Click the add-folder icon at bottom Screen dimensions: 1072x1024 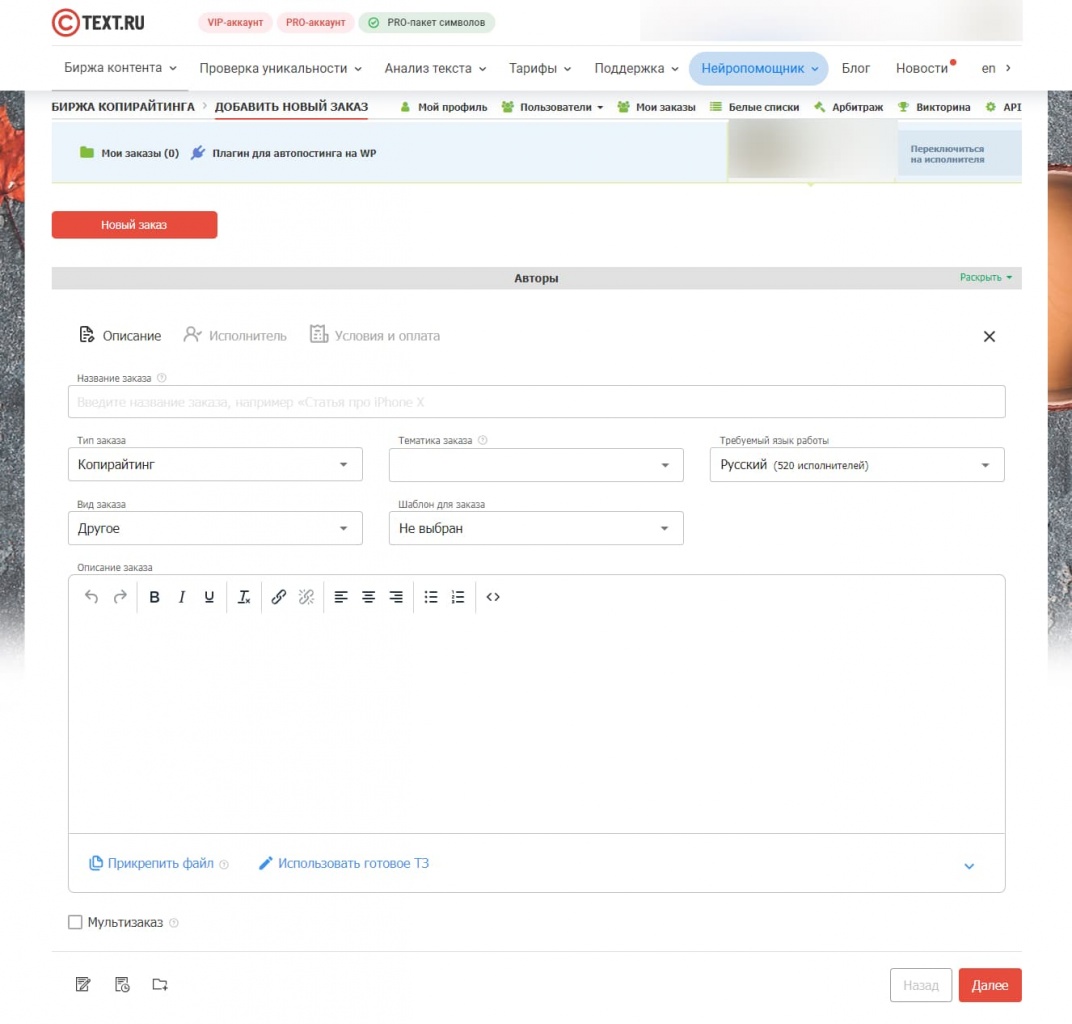(160, 984)
